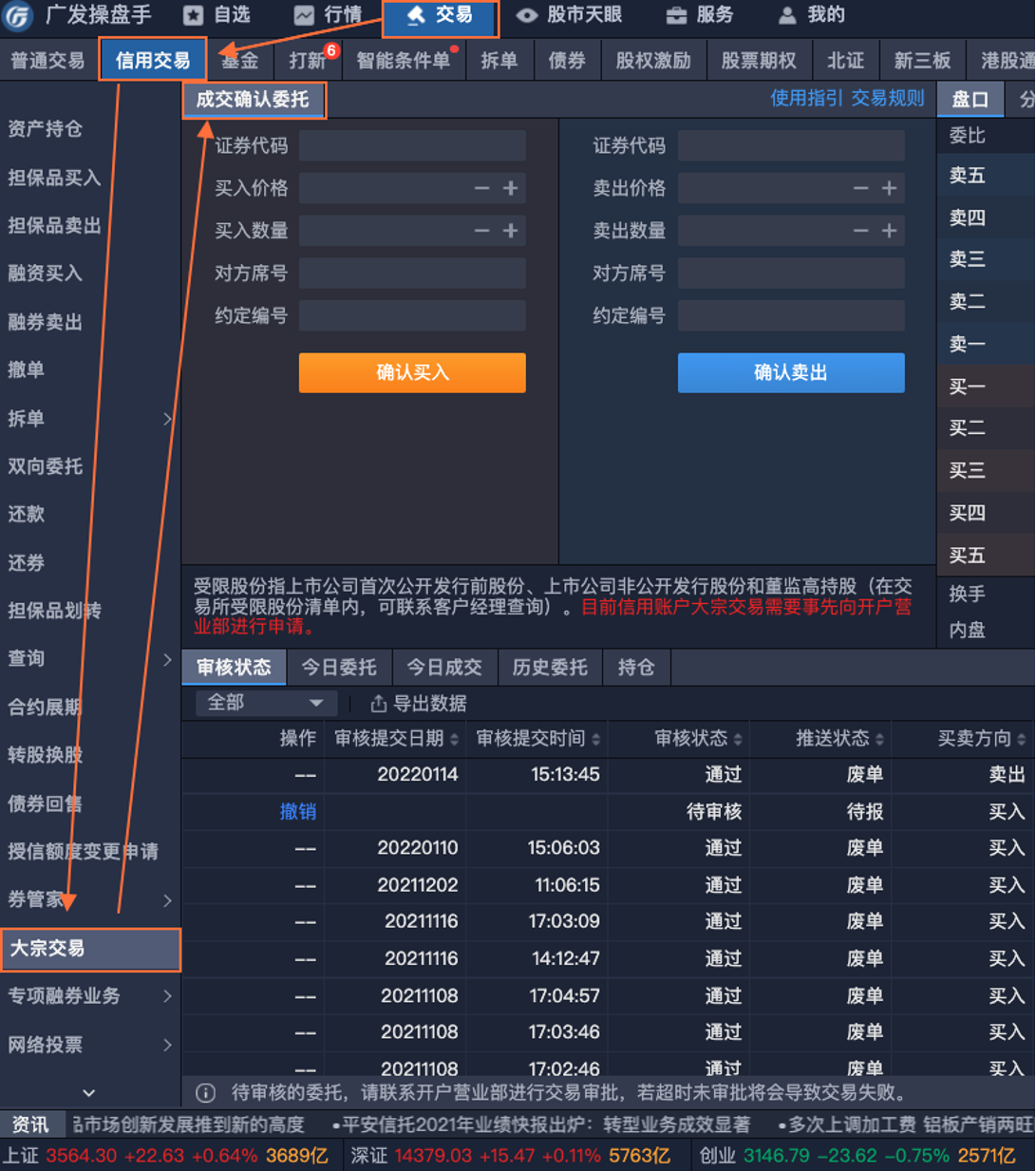Sort by 买卖方向 column sort icon
Screen dimensions: 1036x1171
(x=1022, y=739)
